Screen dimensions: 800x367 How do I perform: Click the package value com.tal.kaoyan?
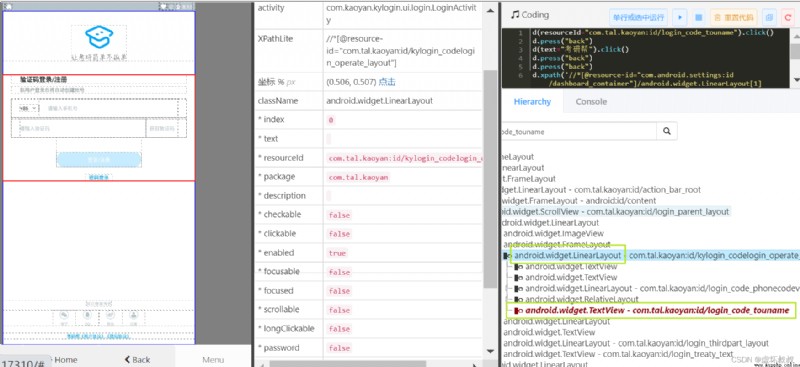click(x=358, y=177)
